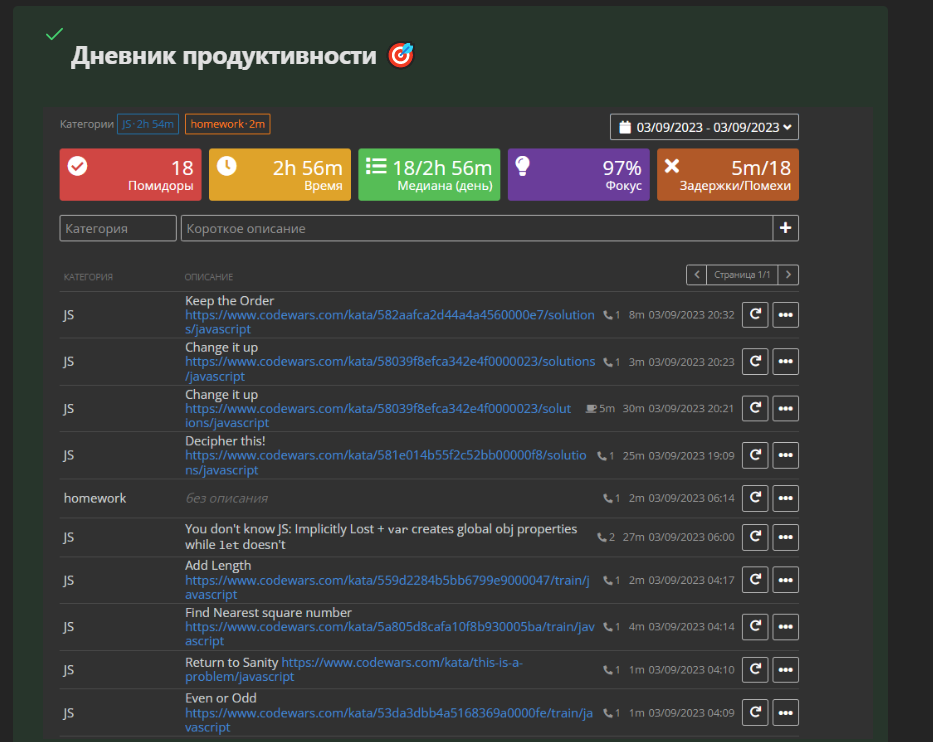
Task: Toggle the JS 2h 54m category filter
Action: click(x=148, y=124)
